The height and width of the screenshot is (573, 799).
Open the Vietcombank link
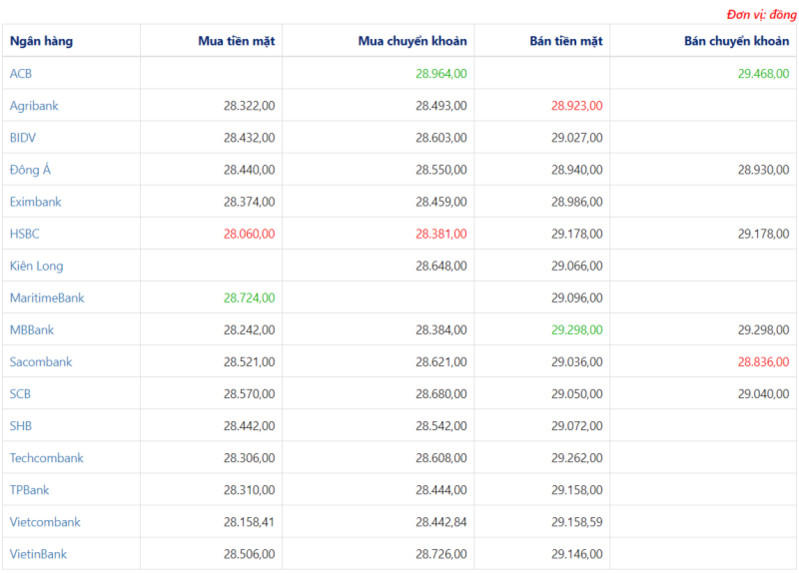coord(45,522)
